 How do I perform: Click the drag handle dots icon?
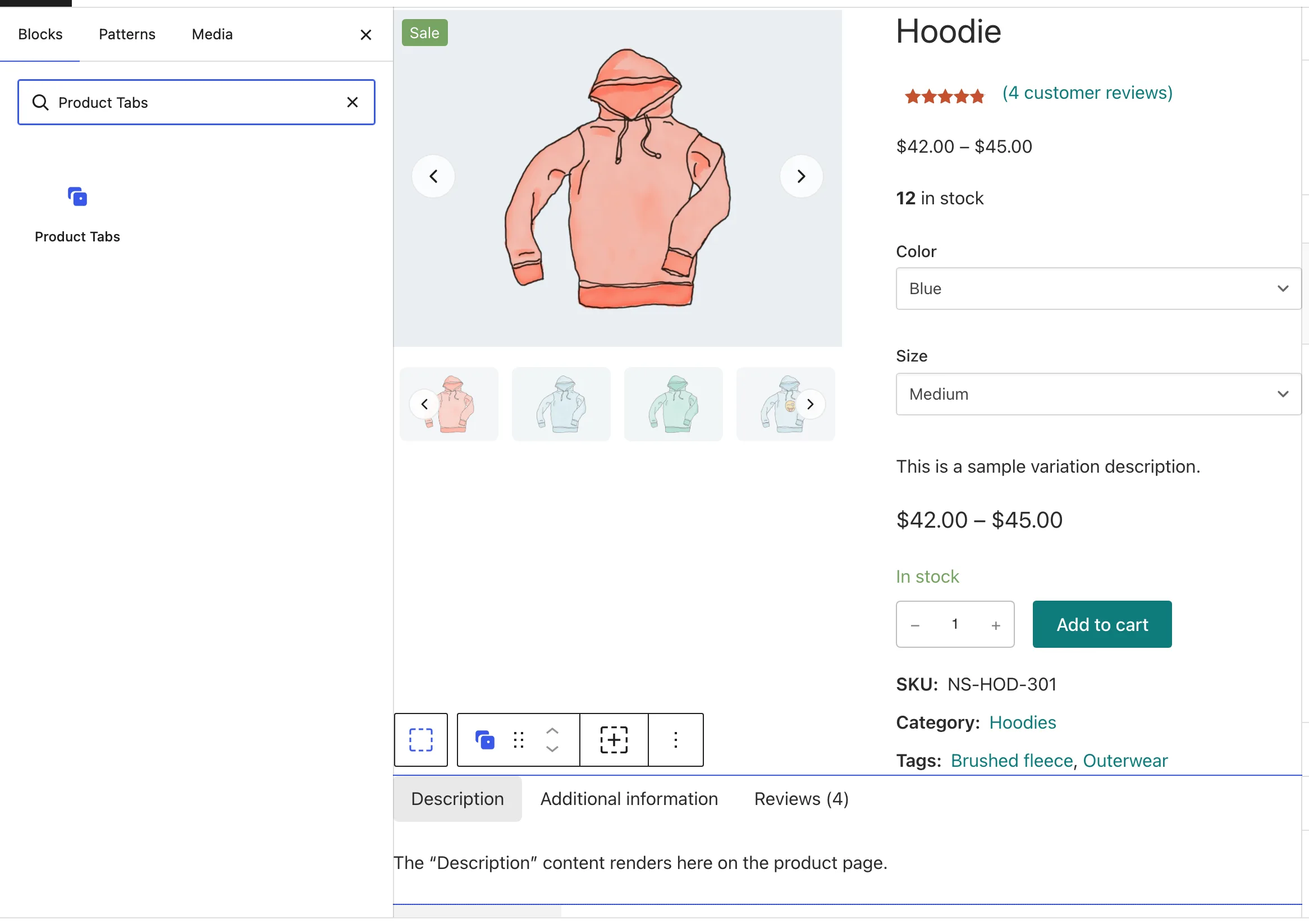(x=518, y=740)
